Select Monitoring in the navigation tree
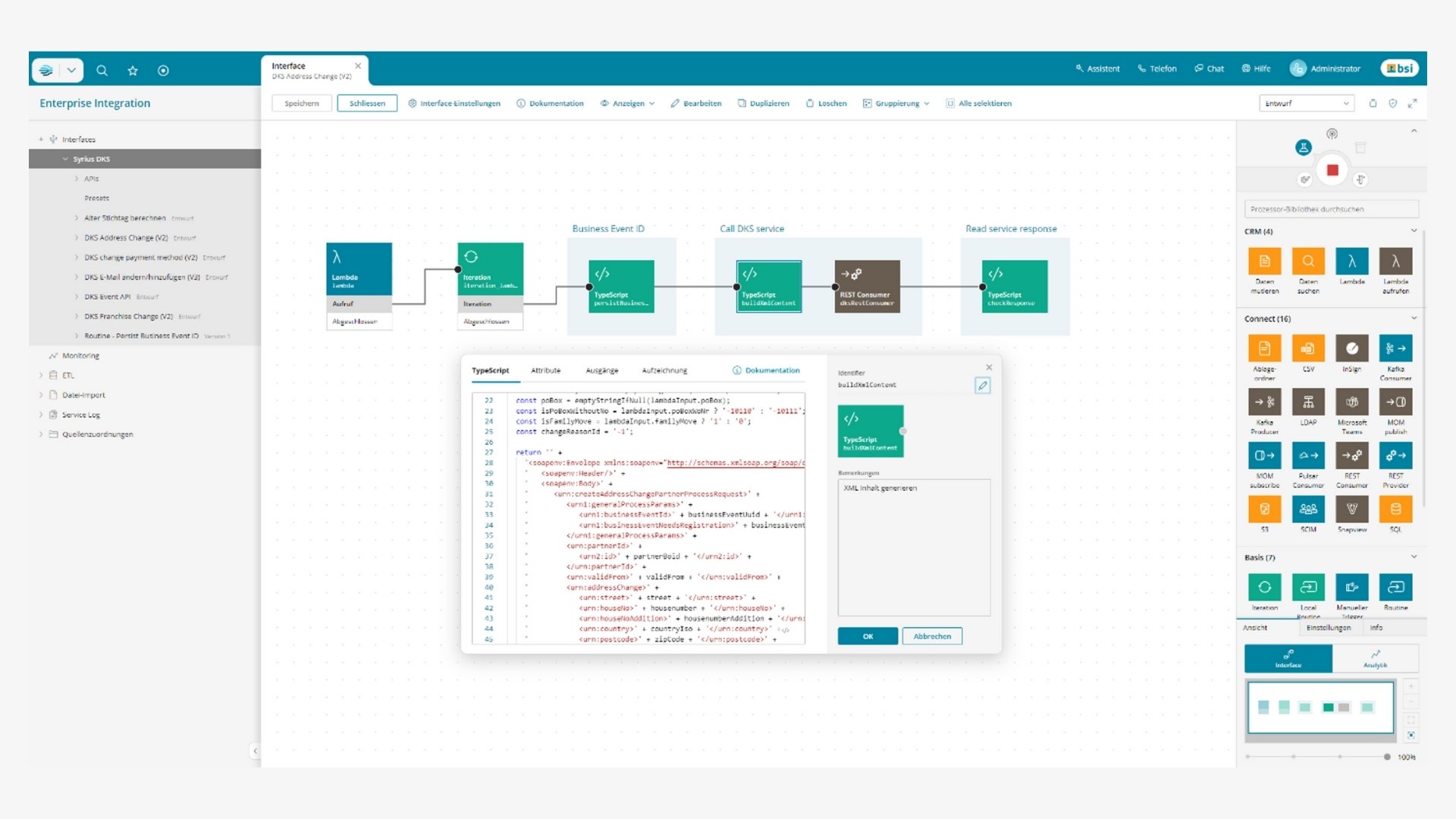This screenshot has height=819, width=1456. 80,356
